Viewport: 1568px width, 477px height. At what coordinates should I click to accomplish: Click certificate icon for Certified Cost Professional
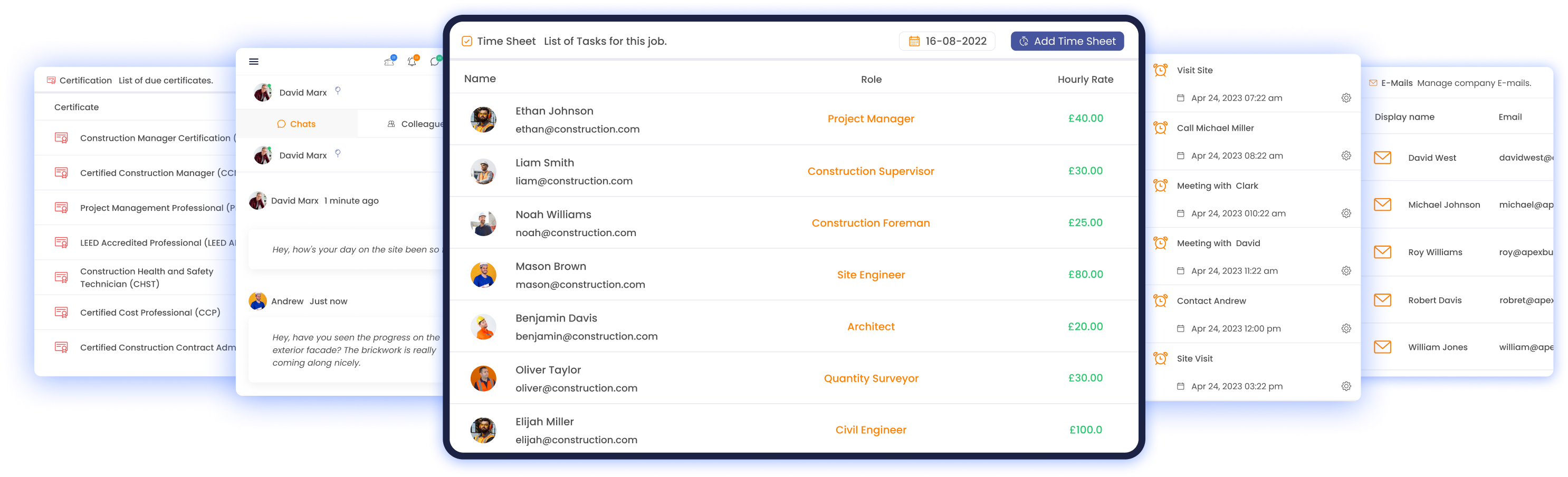click(62, 313)
